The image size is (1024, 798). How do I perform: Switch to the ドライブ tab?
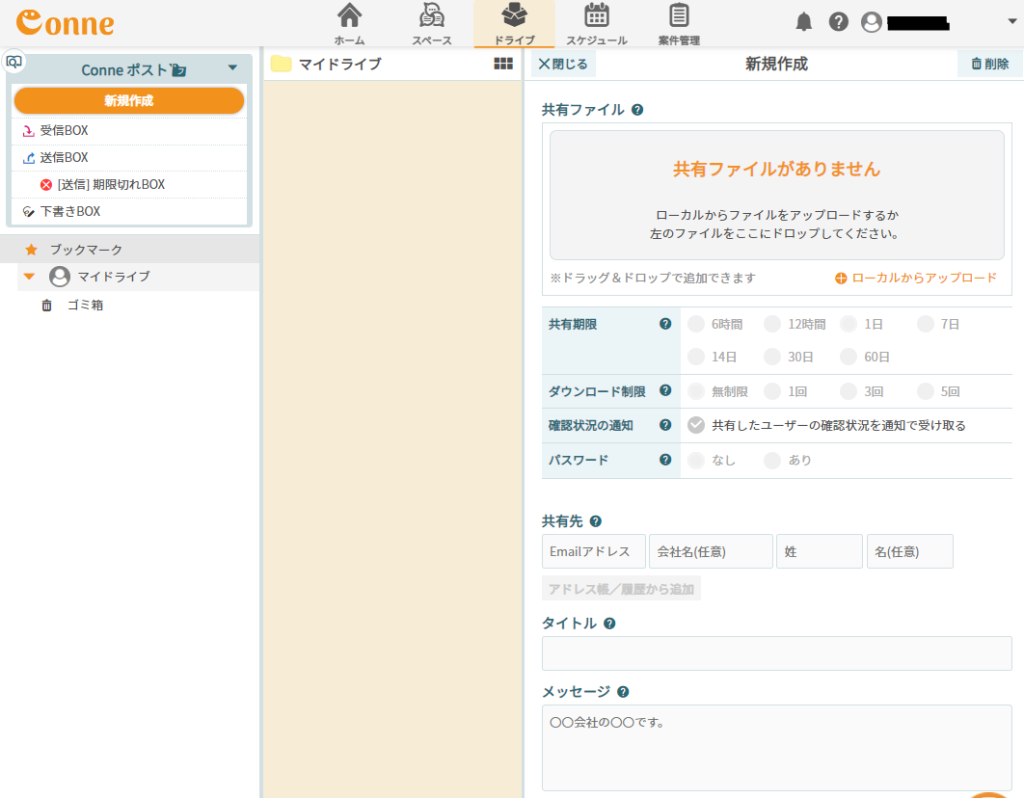[x=514, y=24]
